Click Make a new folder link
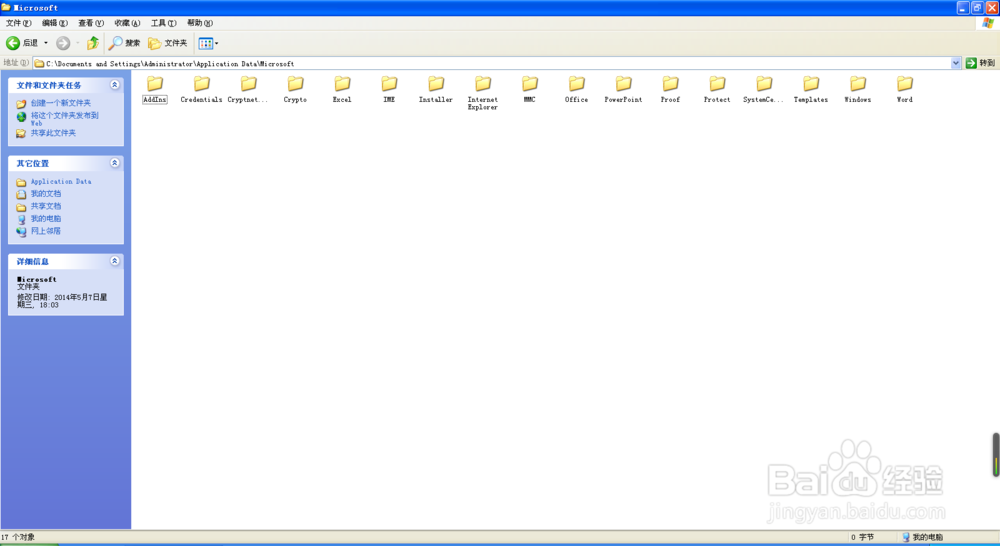1000x546 pixels. (61, 103)
